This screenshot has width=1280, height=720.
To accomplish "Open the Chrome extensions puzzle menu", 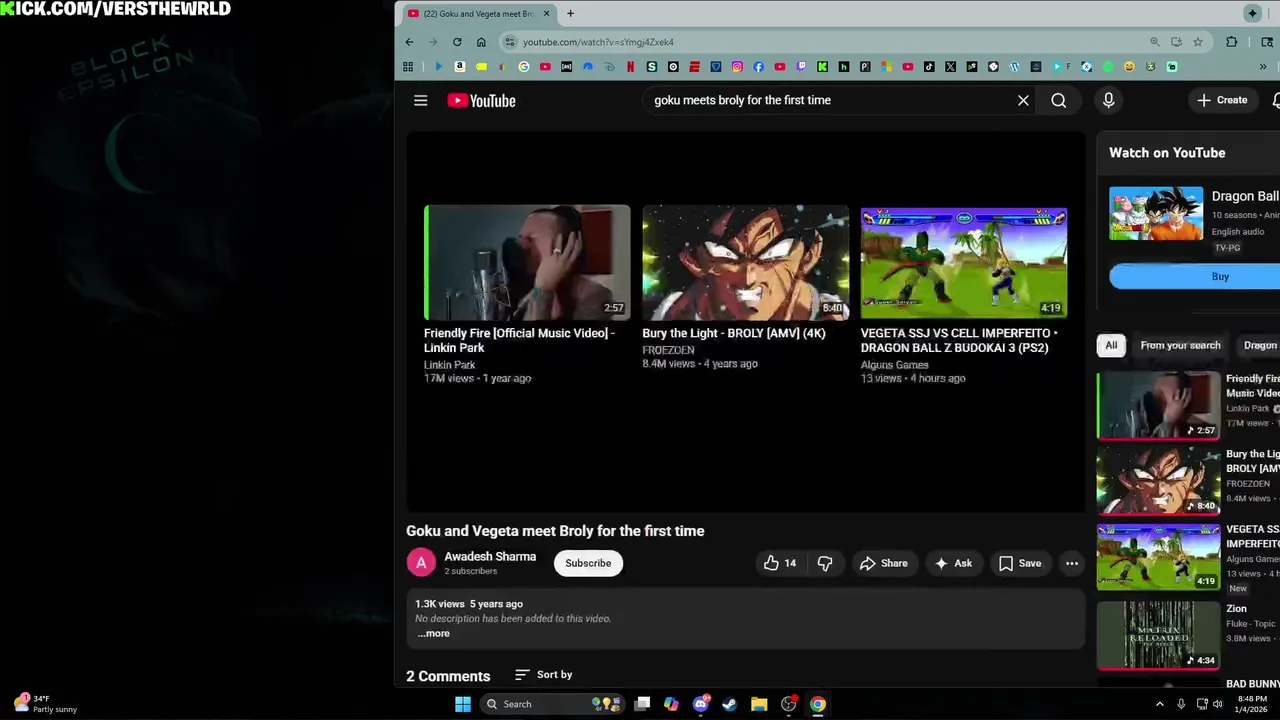I will tap(1232, 42).
